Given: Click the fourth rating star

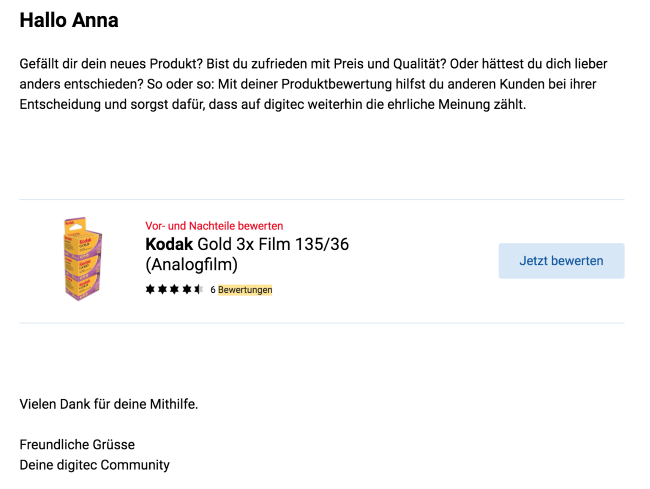Looking at the screenshot, I should coord(186,290).
